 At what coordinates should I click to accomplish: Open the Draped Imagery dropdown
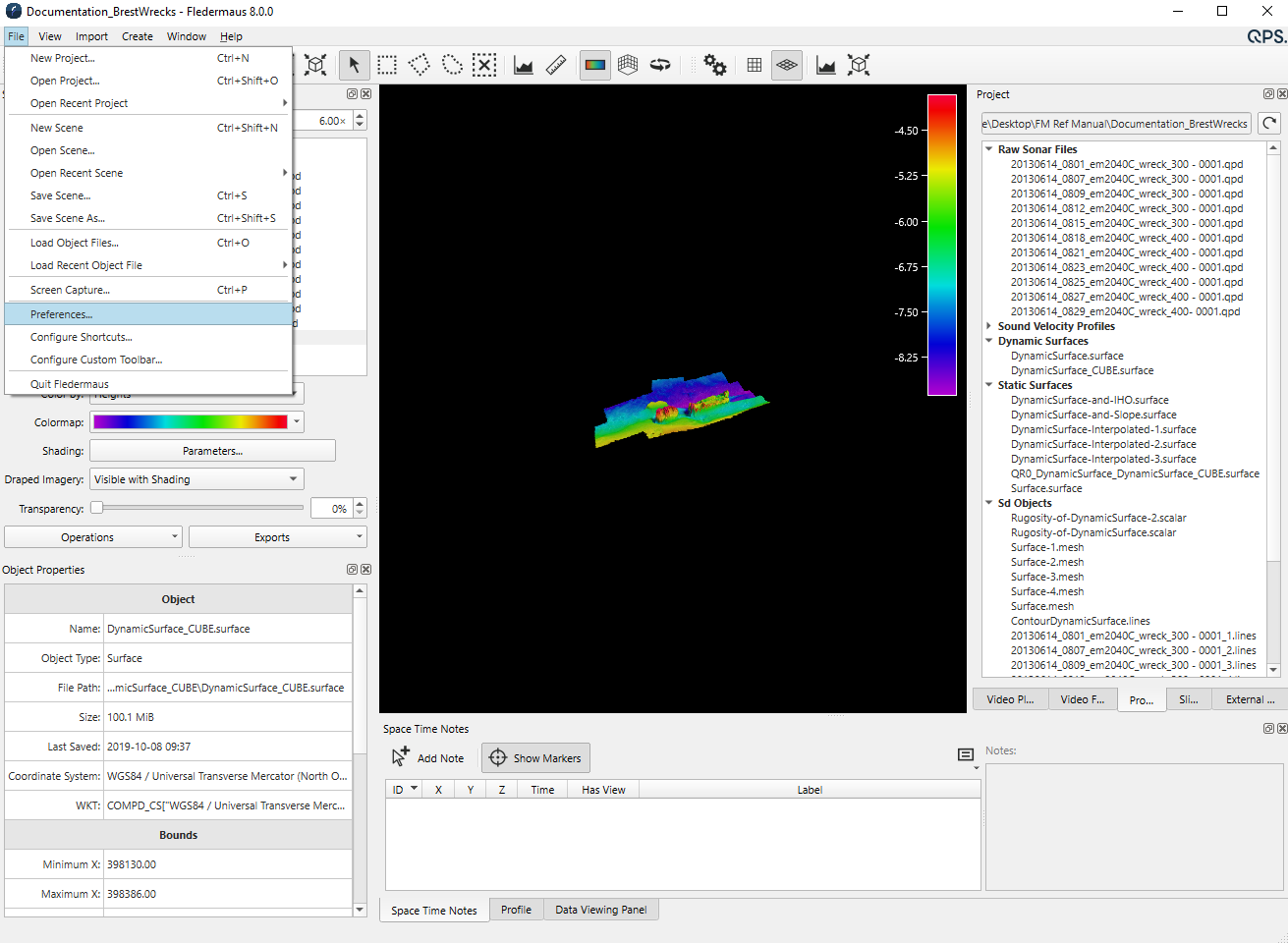(x=196, y=479)
